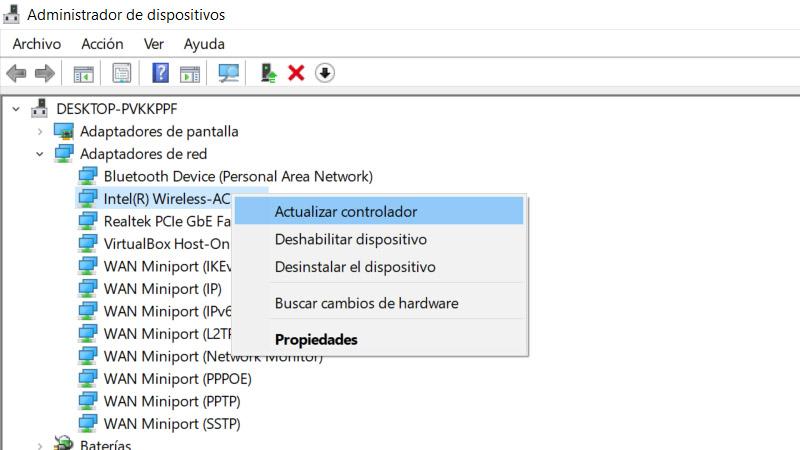Select Bluetooth Device (Personal Area Network)
Image resolution: width=800 pixels, height=450 pixels.
[x=238, y=176]
